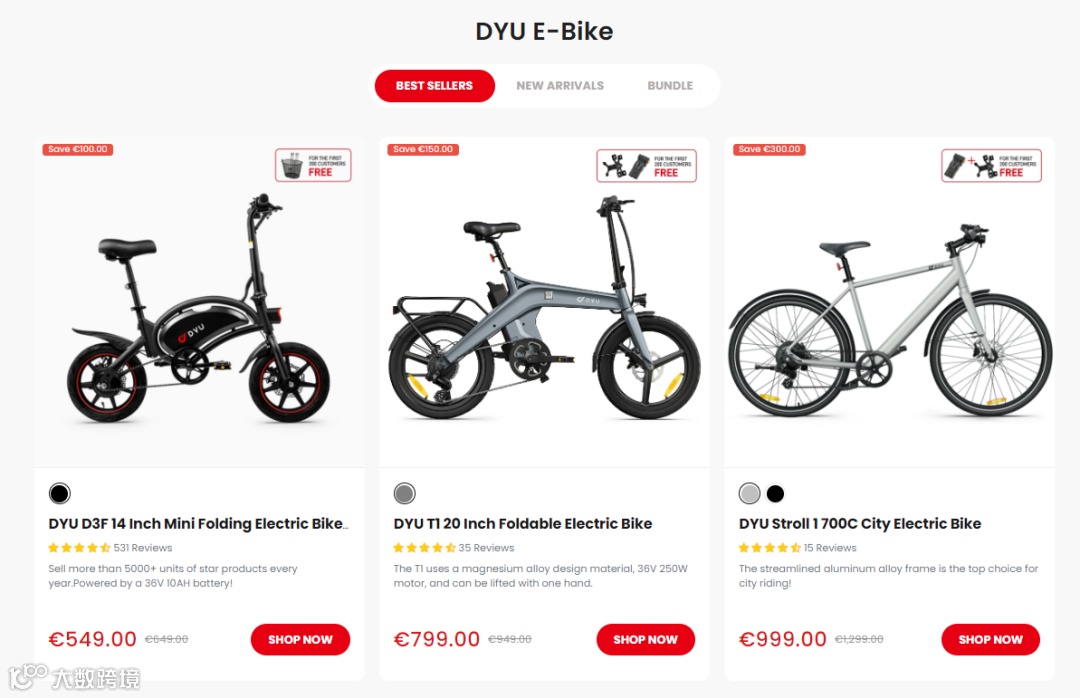Open DYU T1 20 Inch Foldable title link

(523, 524)
